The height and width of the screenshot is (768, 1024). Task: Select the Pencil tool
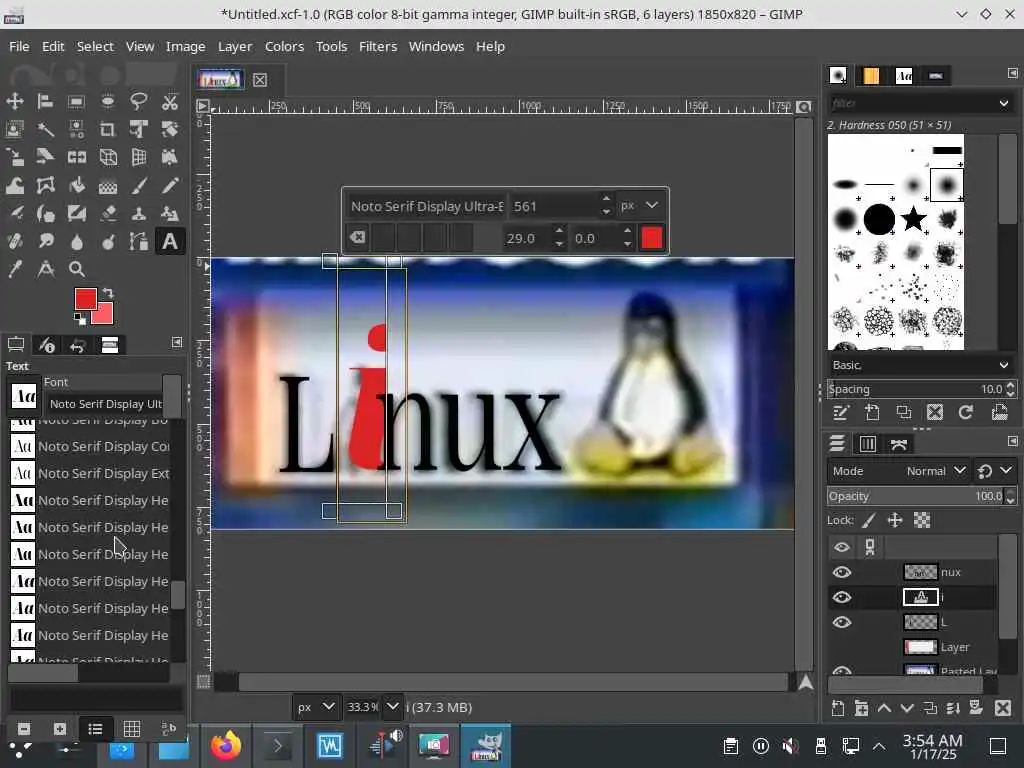(x=170, y=185)
